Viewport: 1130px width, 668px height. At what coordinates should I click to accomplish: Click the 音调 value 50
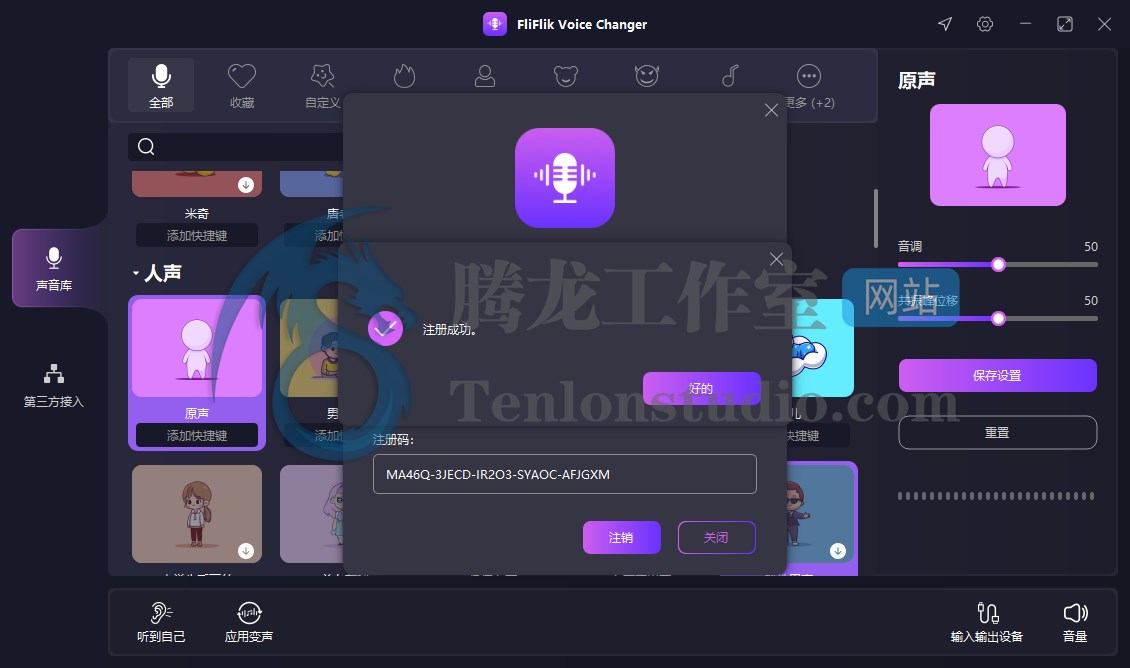pyautogui.click(x=1091, y=246)
